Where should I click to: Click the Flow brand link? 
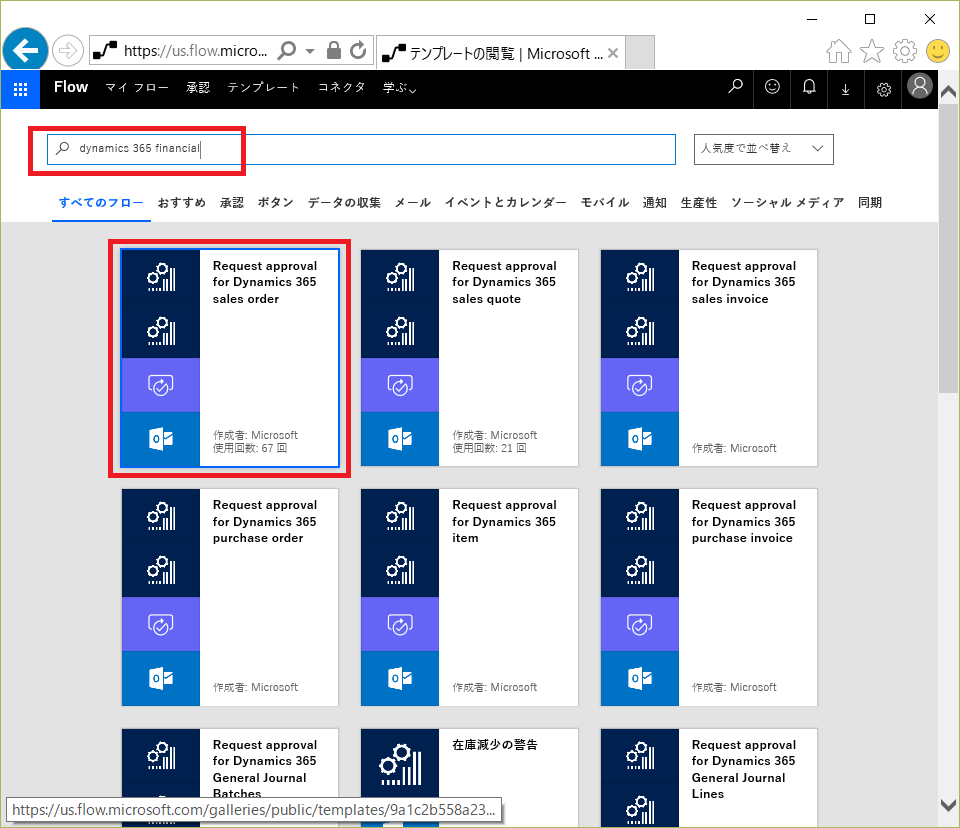(x=71, y=87)
